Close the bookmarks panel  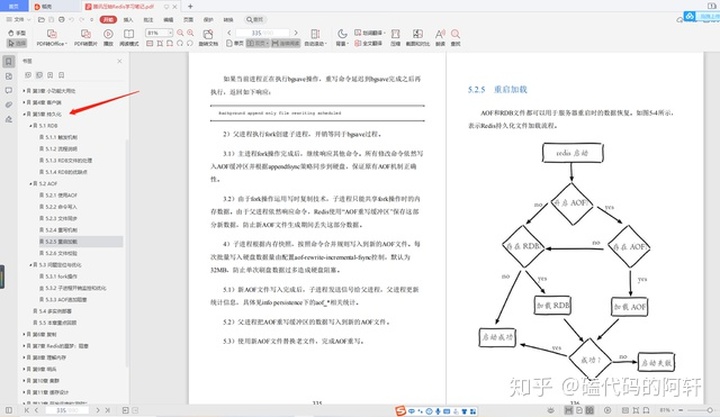[120, 61]
